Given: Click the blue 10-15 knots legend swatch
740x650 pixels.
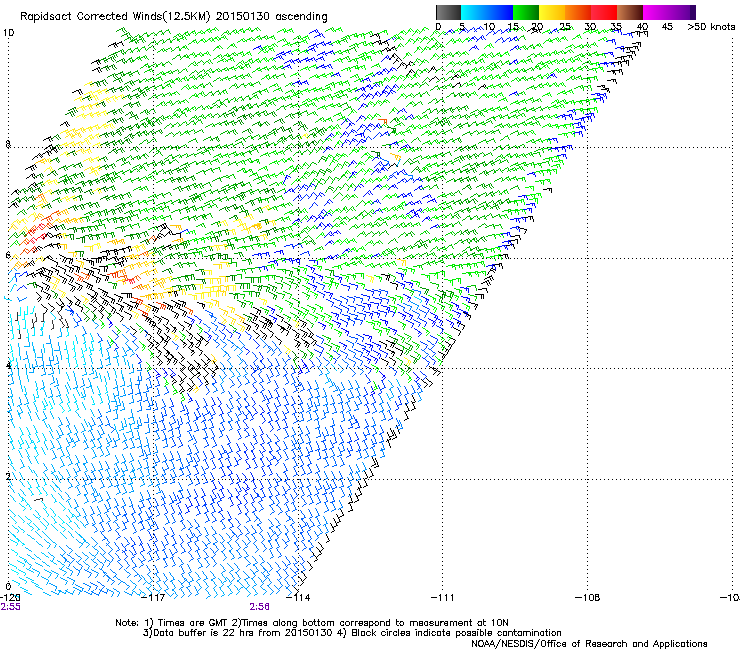Looking at the screenshot, I should coord(500,12).
